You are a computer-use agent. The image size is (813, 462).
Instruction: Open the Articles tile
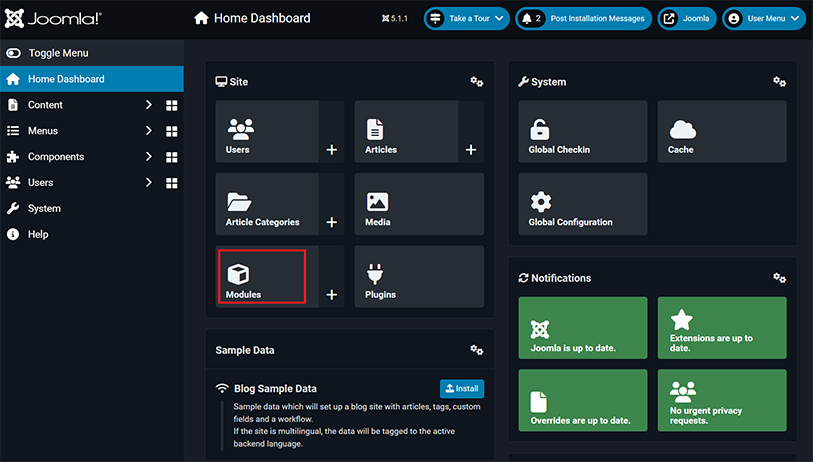pos(406,132)
